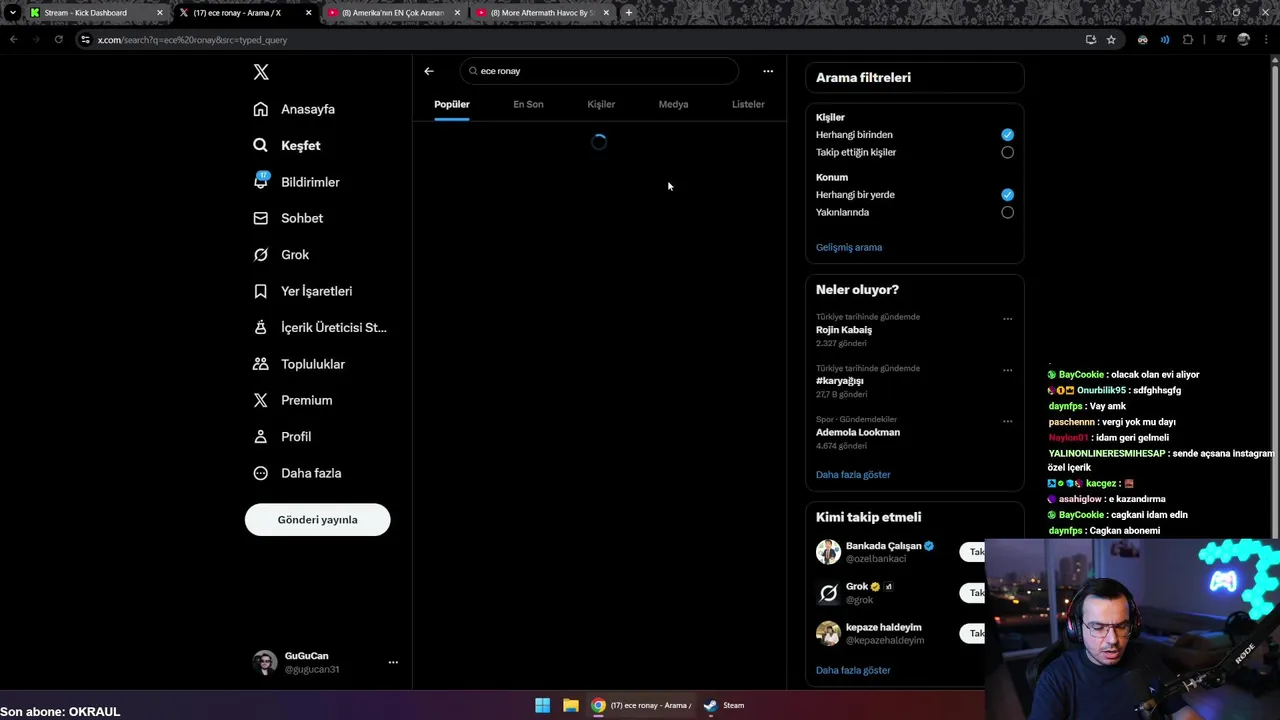Click the browser address bar URL
Viewport: 1280px width, 720px height.
pos(192,40)
